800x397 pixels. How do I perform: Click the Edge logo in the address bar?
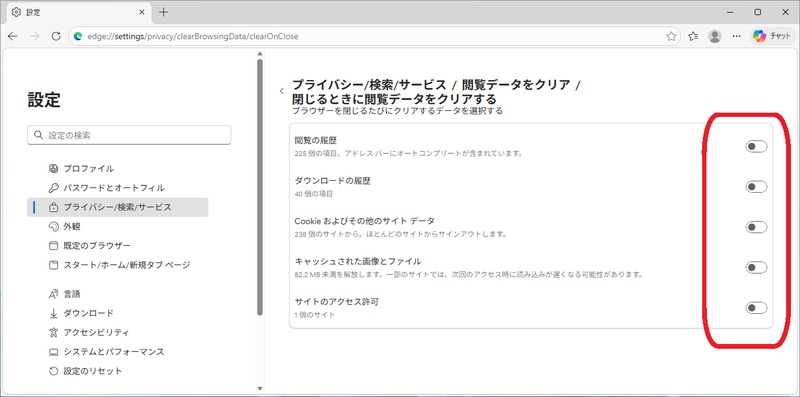pos(78,36)
